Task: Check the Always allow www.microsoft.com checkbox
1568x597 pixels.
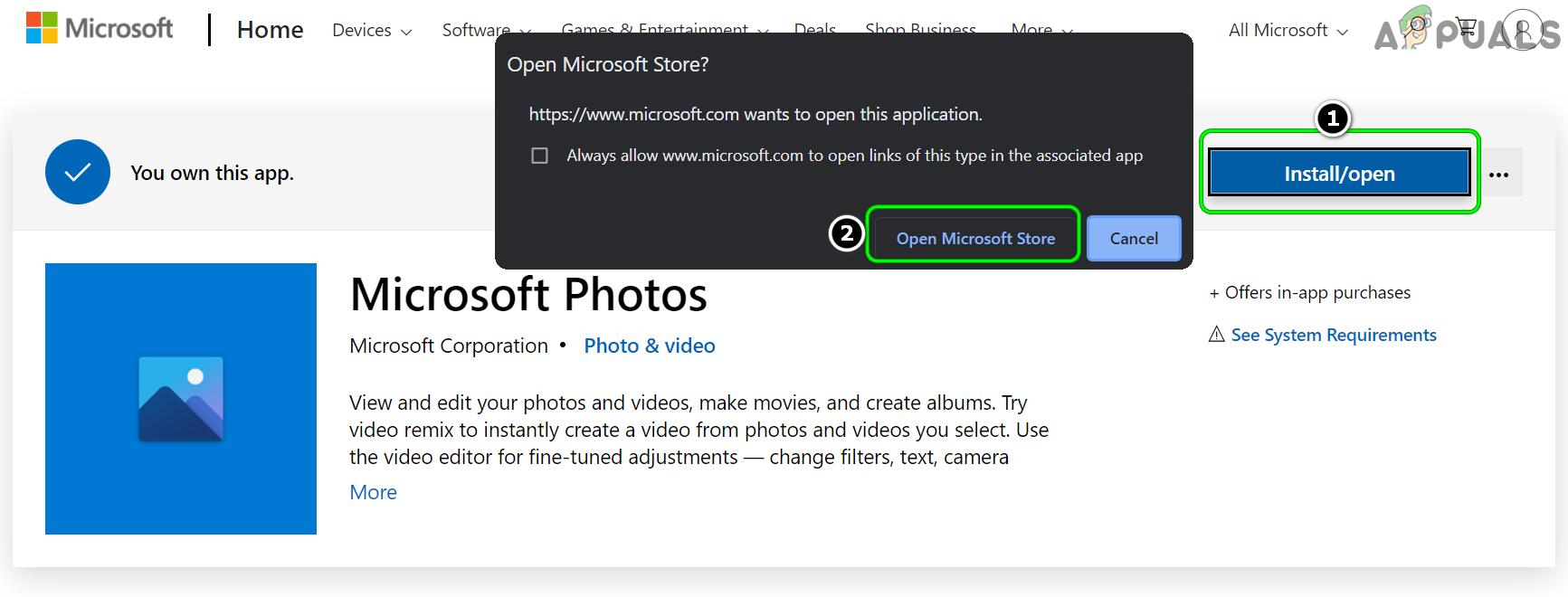Action: coord(540,156)
